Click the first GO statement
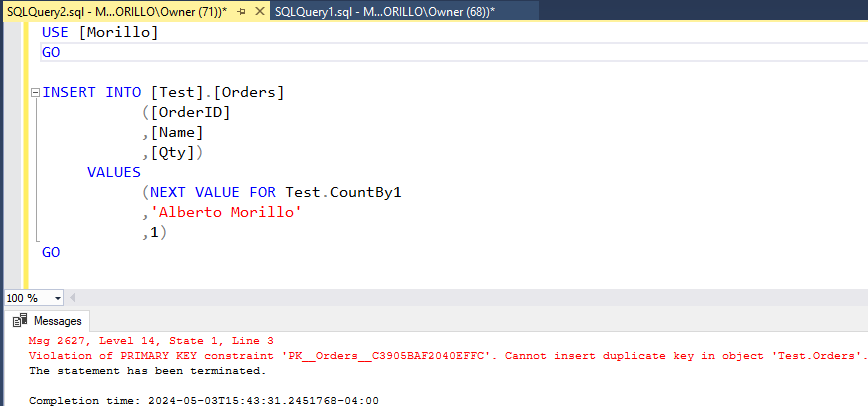The width and height of the screenshot is (868, 406). 51,53
